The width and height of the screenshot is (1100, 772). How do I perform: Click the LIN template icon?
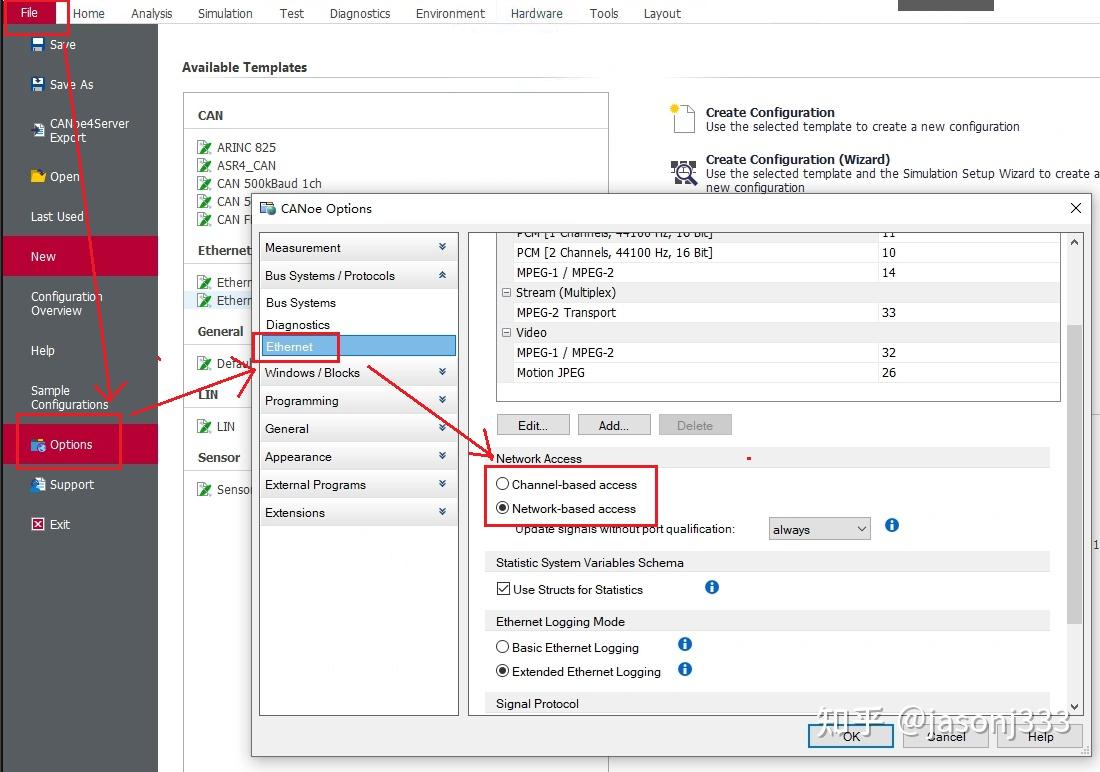tap(204, 426)
